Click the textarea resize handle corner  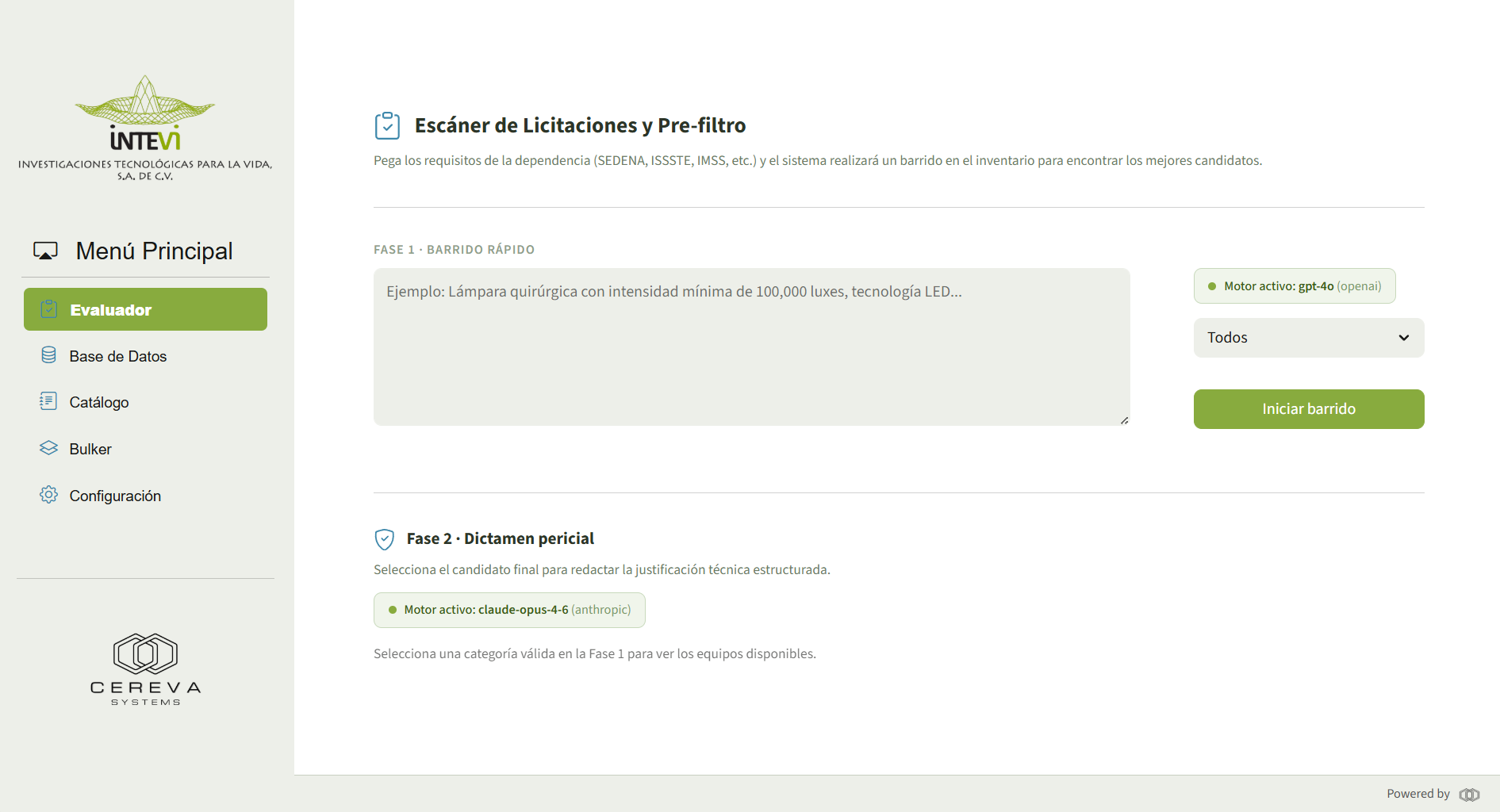pyautogui.click(x=1124, y=420)
